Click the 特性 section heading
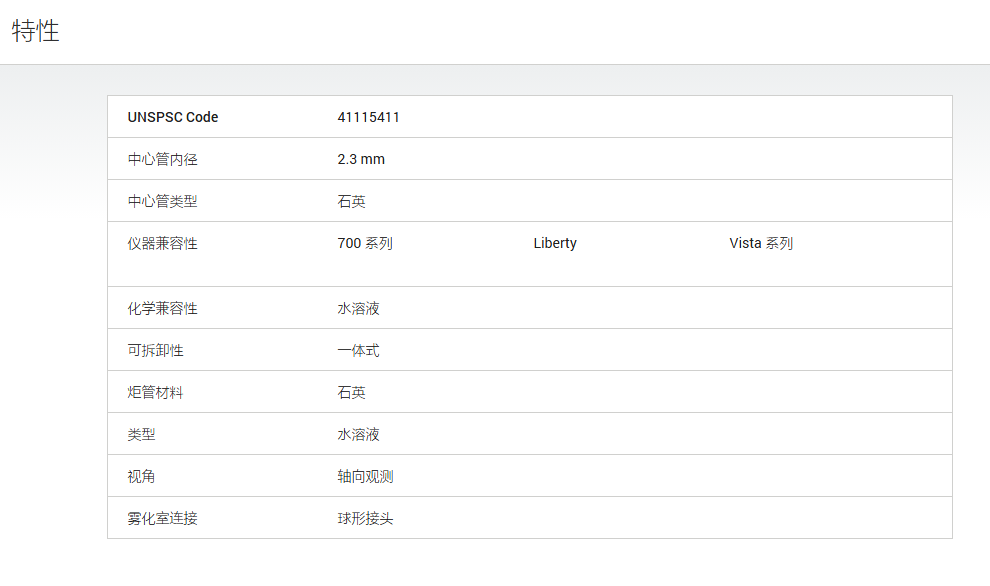 tap(35, 31)
